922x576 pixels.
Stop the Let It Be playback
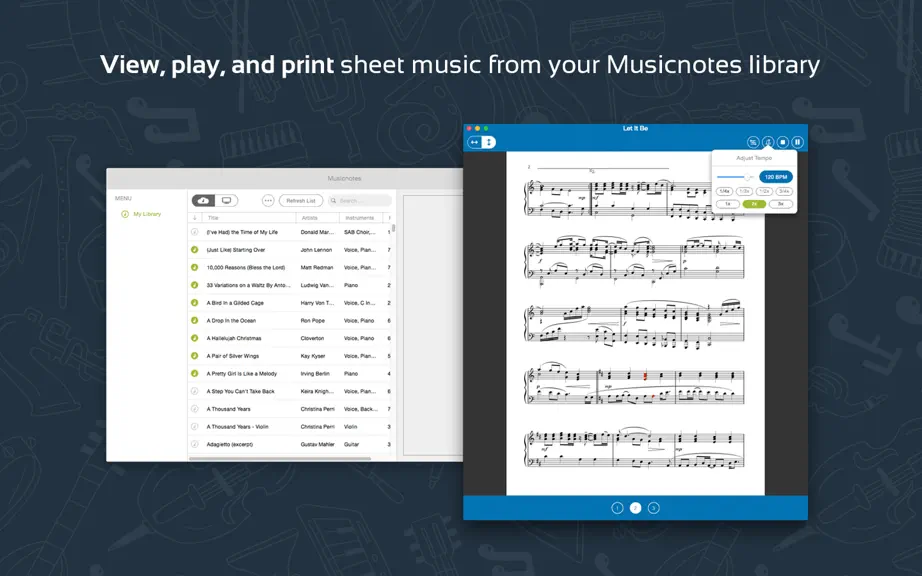(783, 142)
